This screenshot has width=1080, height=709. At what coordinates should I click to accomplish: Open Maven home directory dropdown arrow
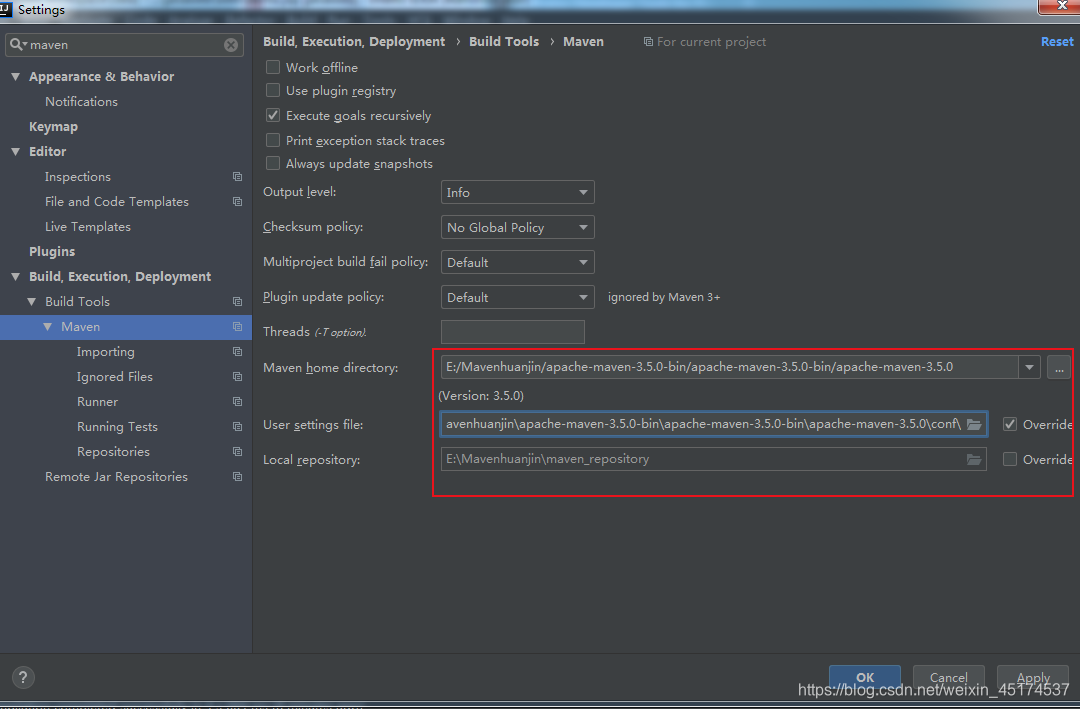point(1030,367)
